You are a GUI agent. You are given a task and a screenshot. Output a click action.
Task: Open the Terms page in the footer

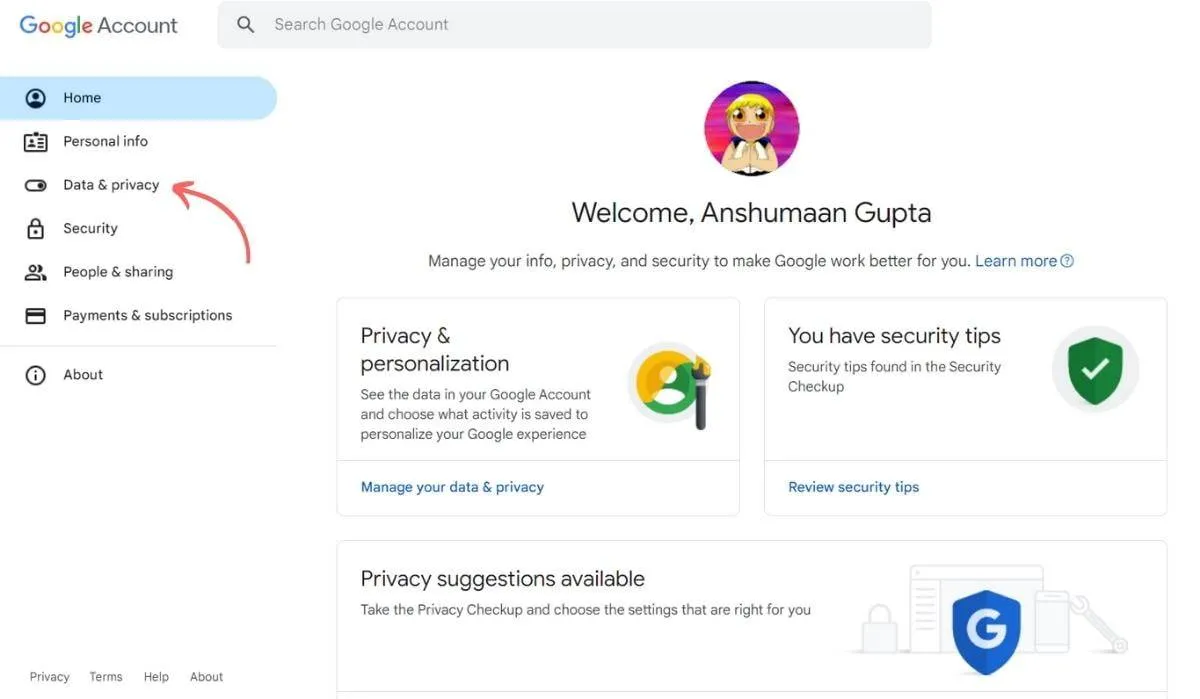point(105,676)
